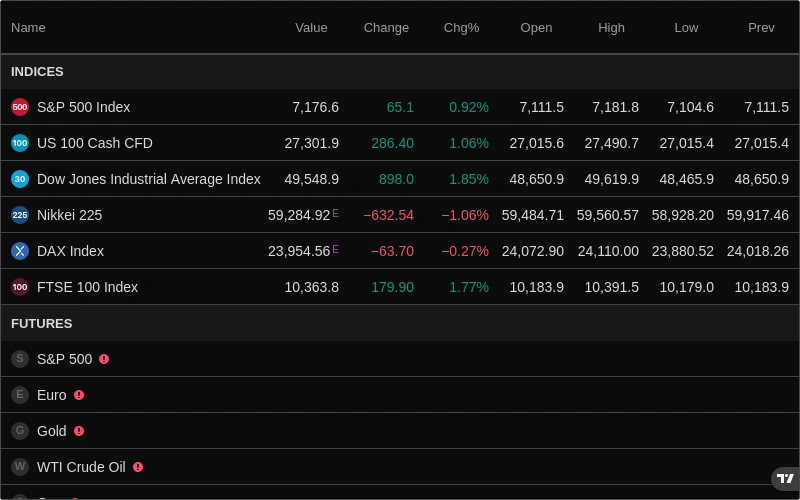Select the Dow Jones percent change 1.85%

click(469, 179)
